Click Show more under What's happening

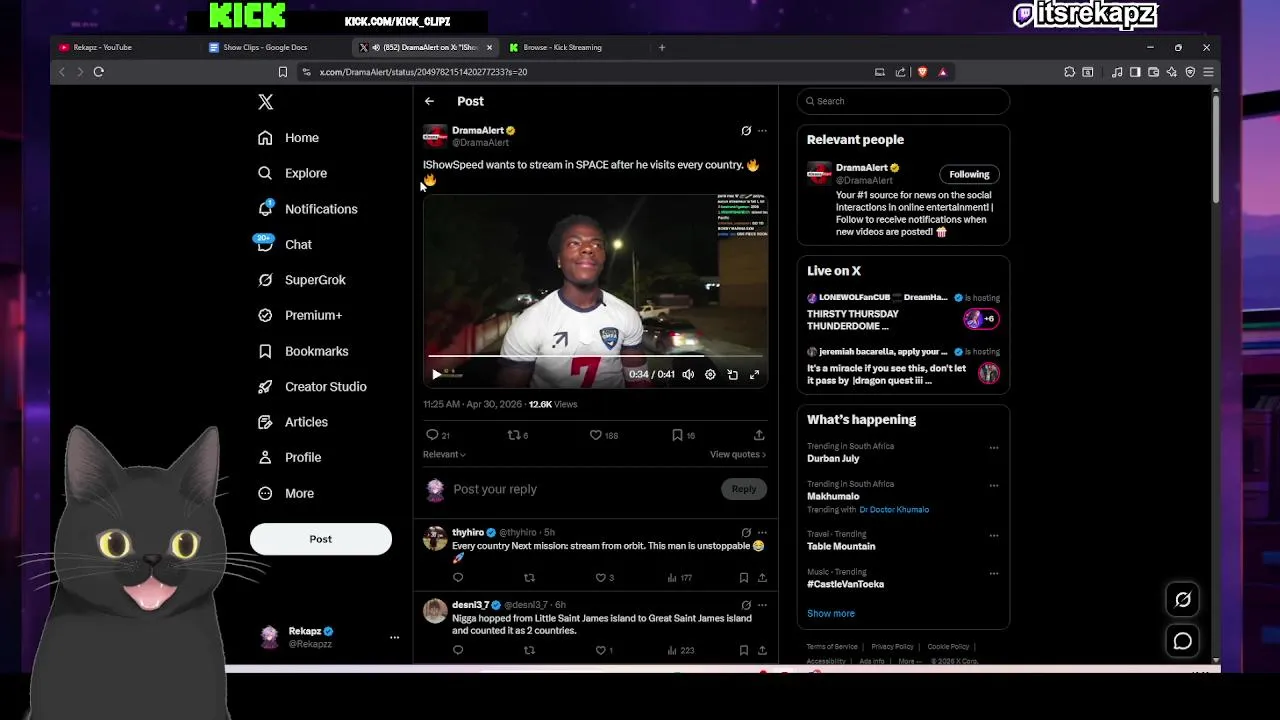(x=831, y=613)
